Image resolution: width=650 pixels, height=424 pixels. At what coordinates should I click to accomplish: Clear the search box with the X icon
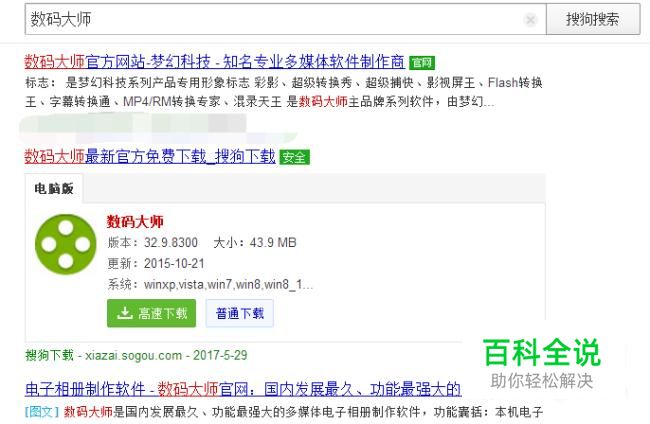tap(530, 19)
